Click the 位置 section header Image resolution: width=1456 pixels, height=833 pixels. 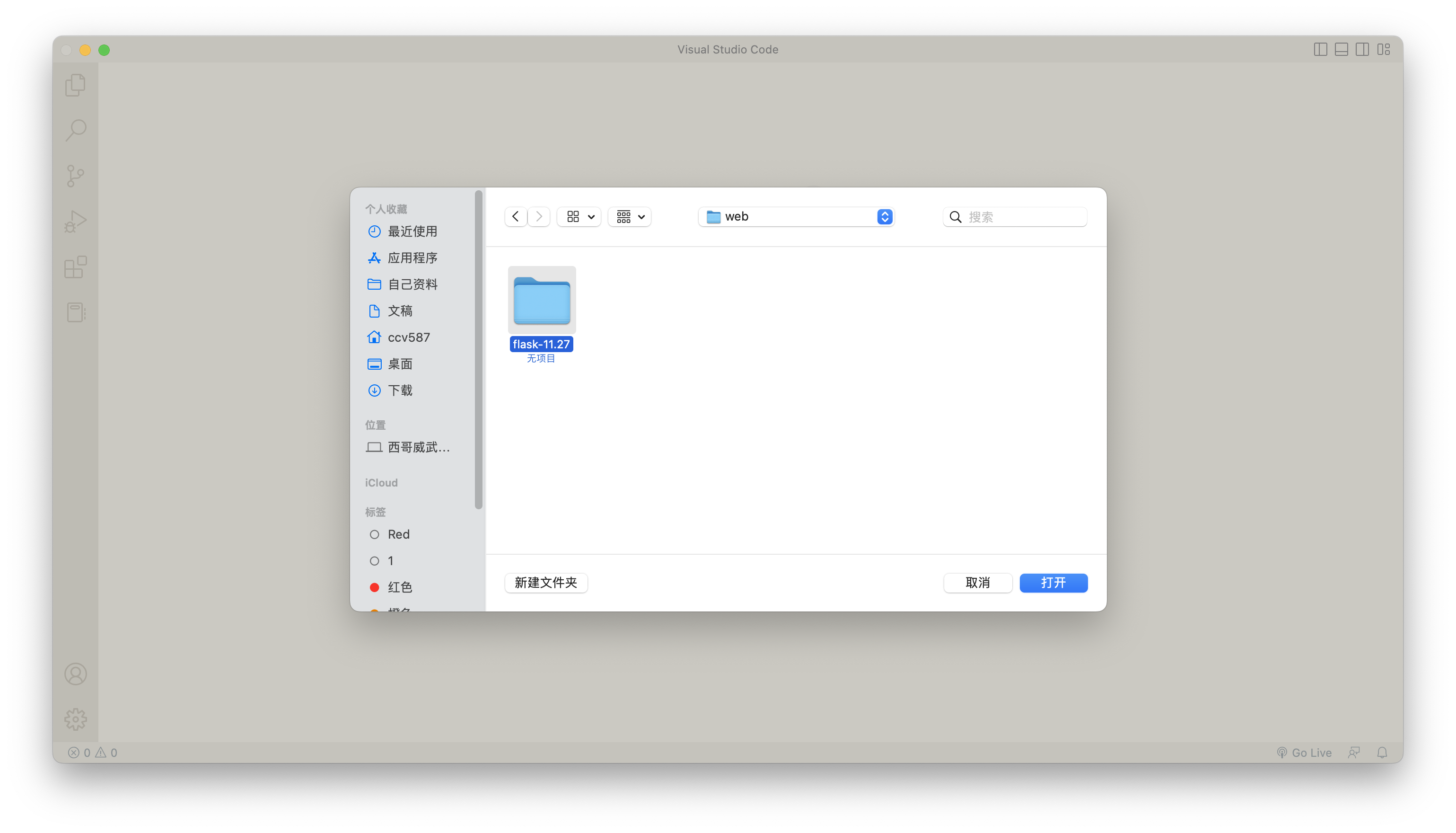[x=376, y=425]
